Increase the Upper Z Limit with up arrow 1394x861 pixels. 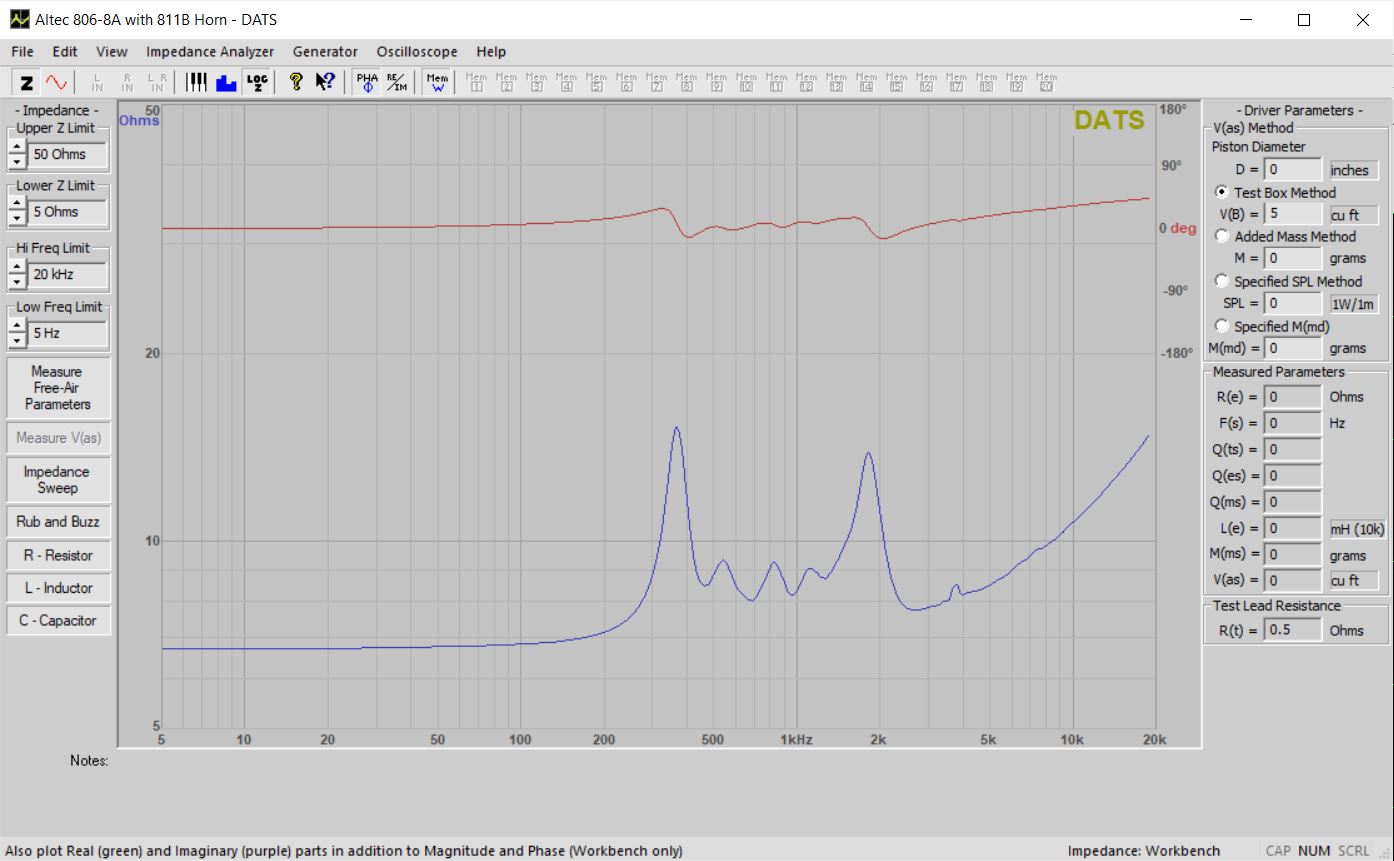click(x=17, y=147)
